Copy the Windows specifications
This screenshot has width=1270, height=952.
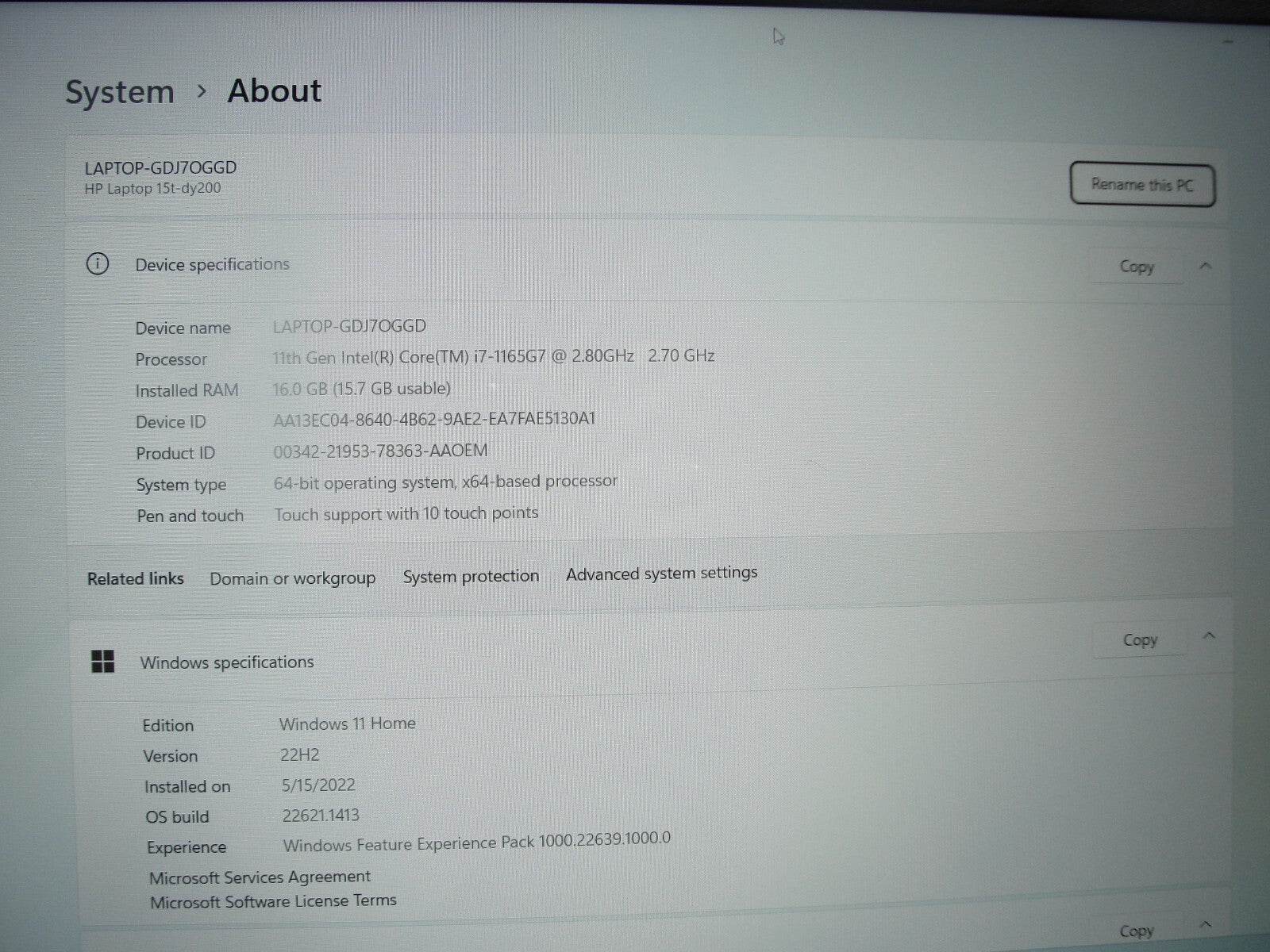point(1140,640)
